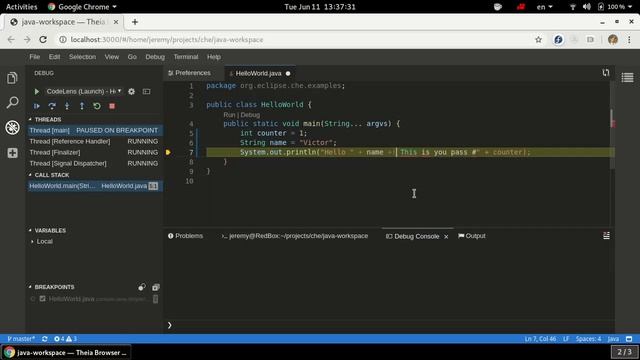Select Thread [main] paused on breakpoint

tap(94, 130)
